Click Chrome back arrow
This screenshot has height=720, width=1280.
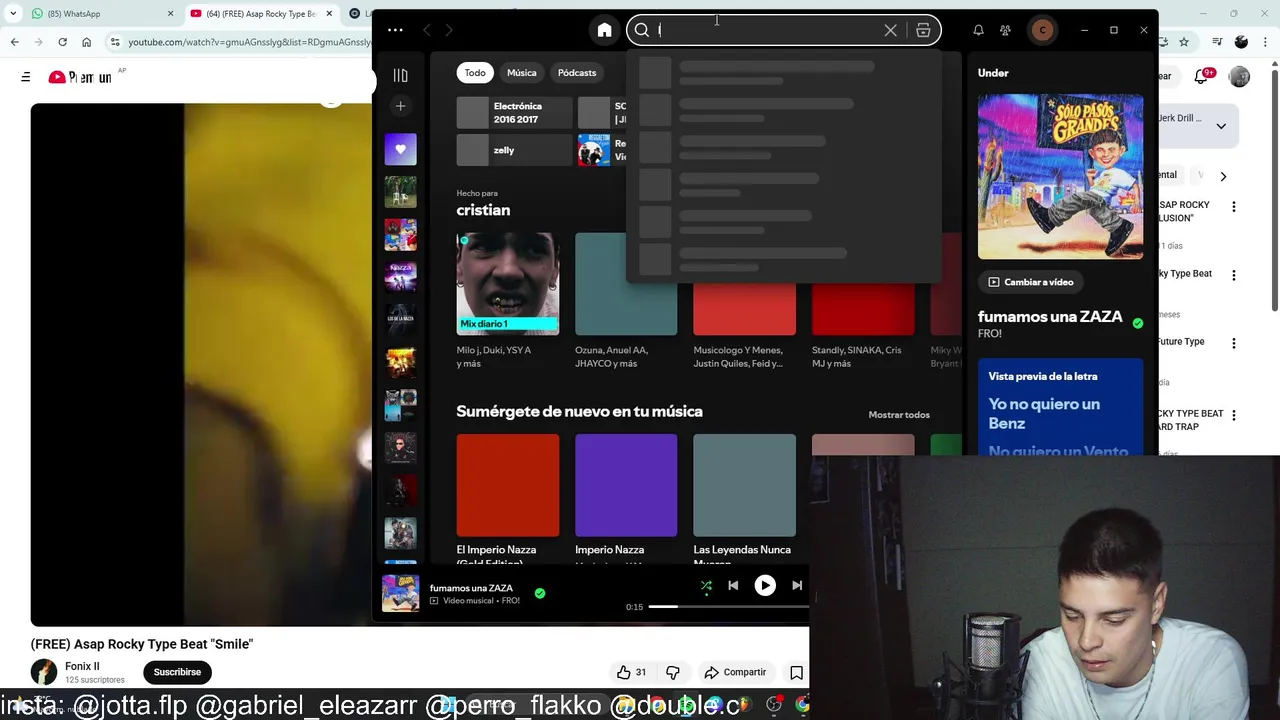(x=14, y=42)
